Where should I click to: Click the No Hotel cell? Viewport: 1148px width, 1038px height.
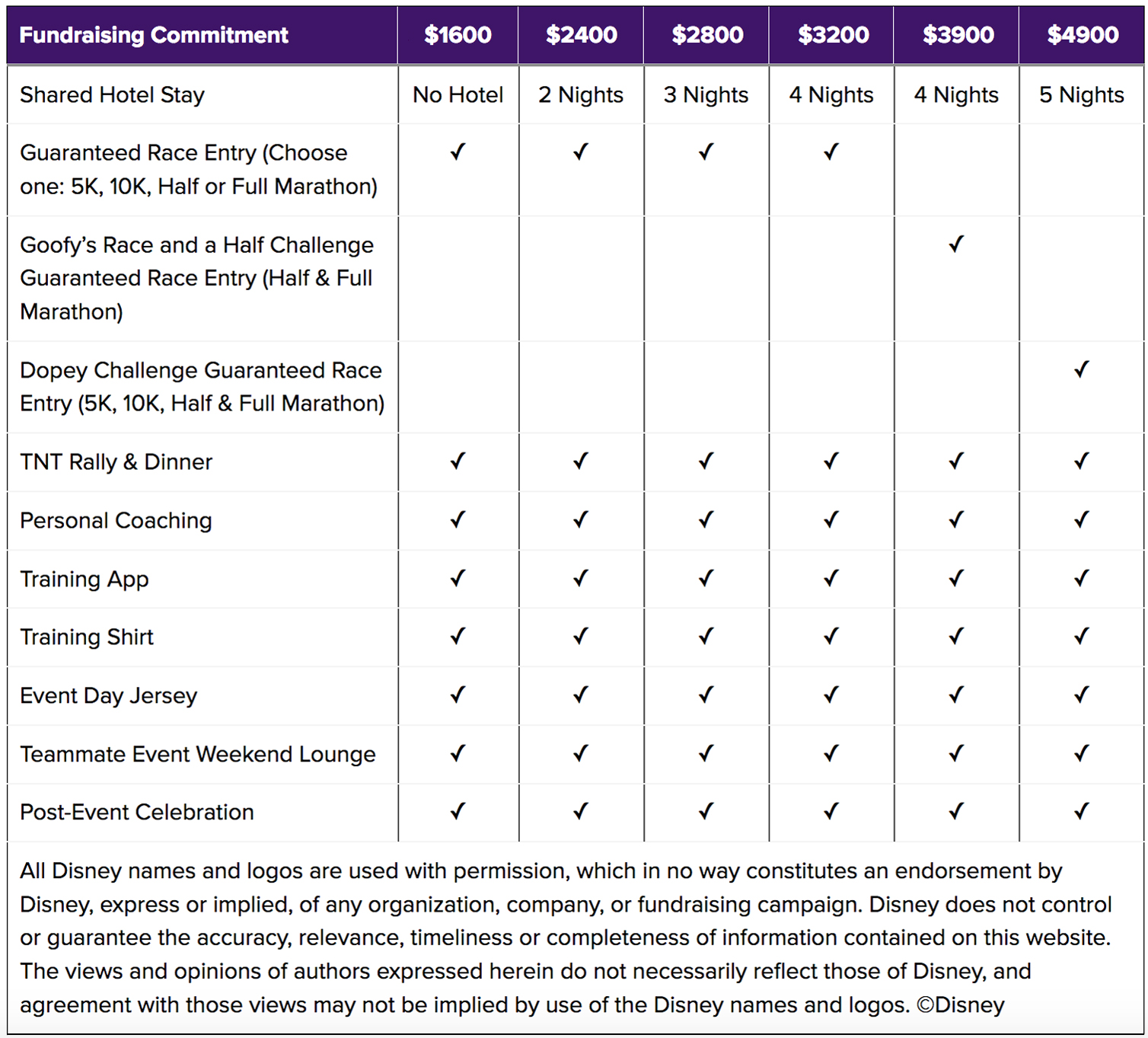point(458,94)
